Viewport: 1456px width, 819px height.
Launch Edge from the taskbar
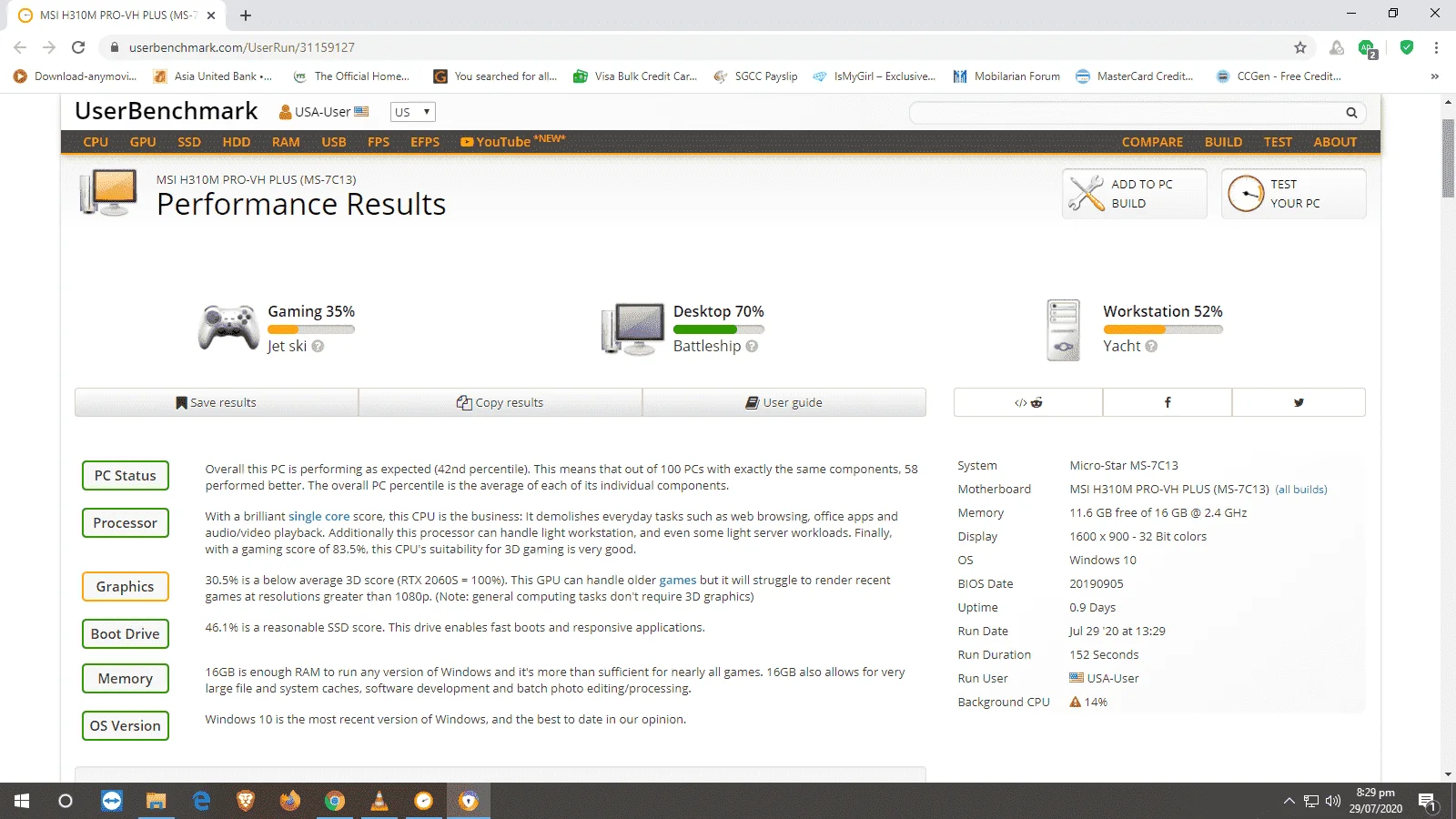tap(201, 801)
